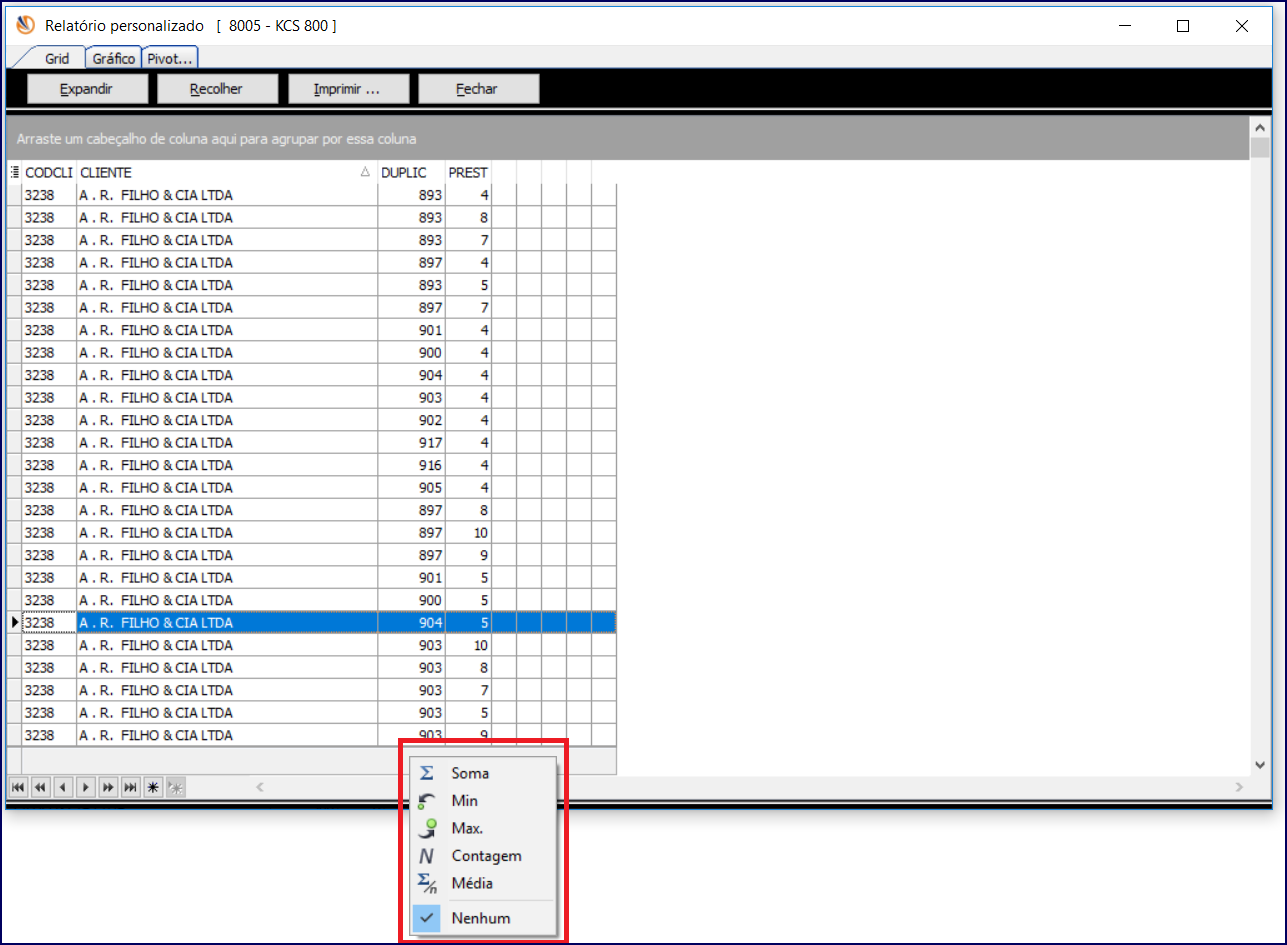The height and width of the screenshot is (945, 1287).
Task: Switch to the Grid tab
Action: pyautogui.click(x=57, y=59)
